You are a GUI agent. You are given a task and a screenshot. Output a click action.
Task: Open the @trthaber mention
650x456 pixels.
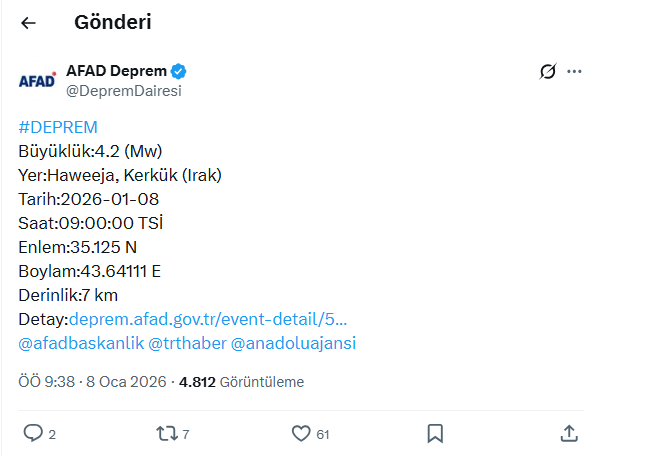pos(187,343)
